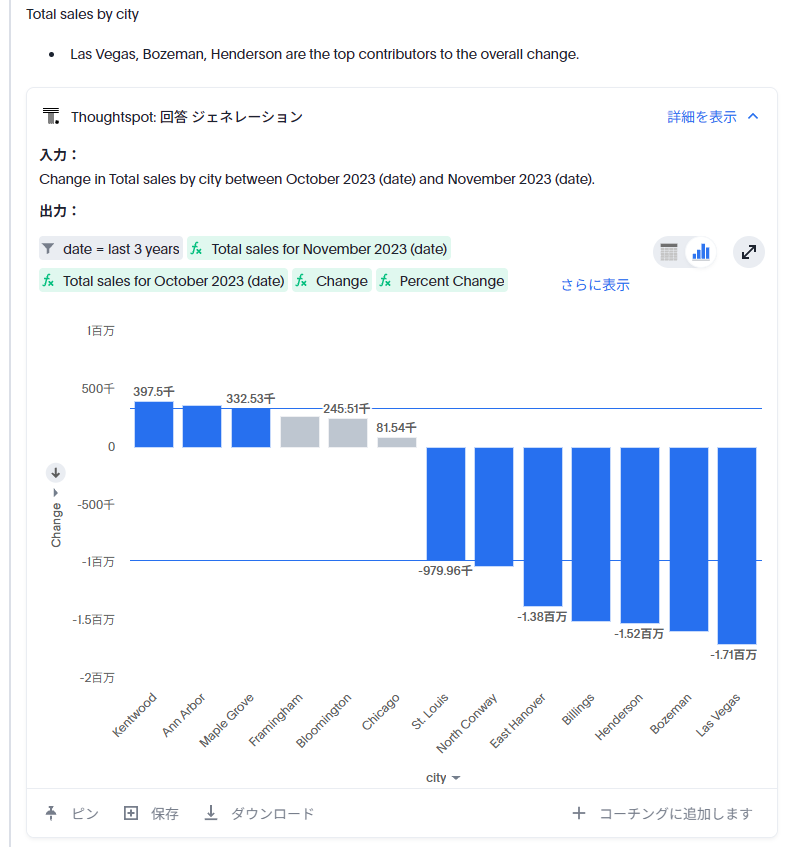Screen dimensions: 788x847
Task: Click the gray Framingham bar
Action: (x=299, y=432)
